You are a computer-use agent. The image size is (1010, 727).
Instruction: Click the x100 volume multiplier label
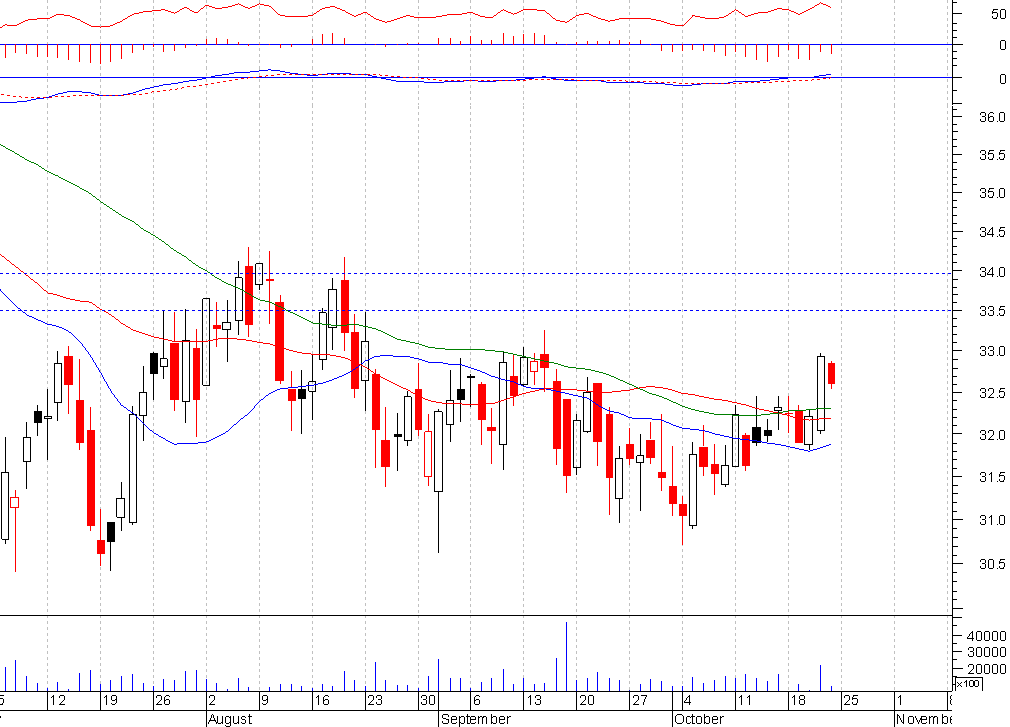[968, 683]
